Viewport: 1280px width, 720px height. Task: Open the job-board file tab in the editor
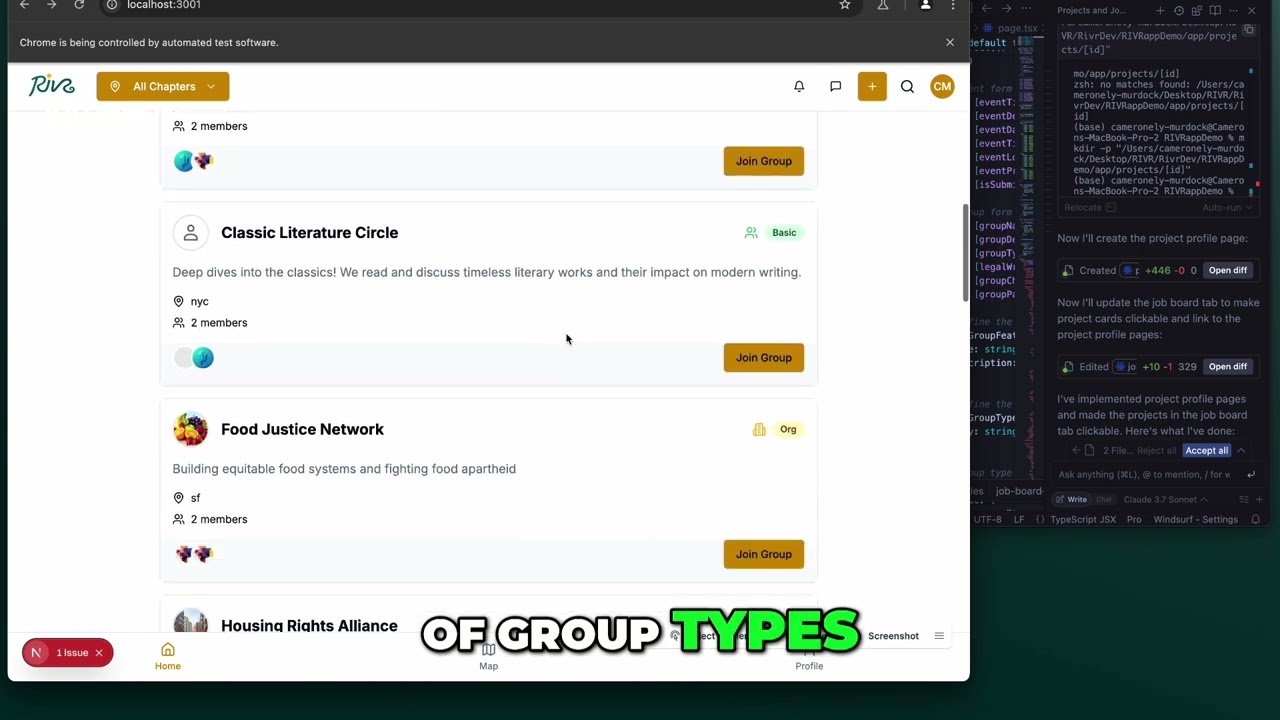[x=1019, y=491]
